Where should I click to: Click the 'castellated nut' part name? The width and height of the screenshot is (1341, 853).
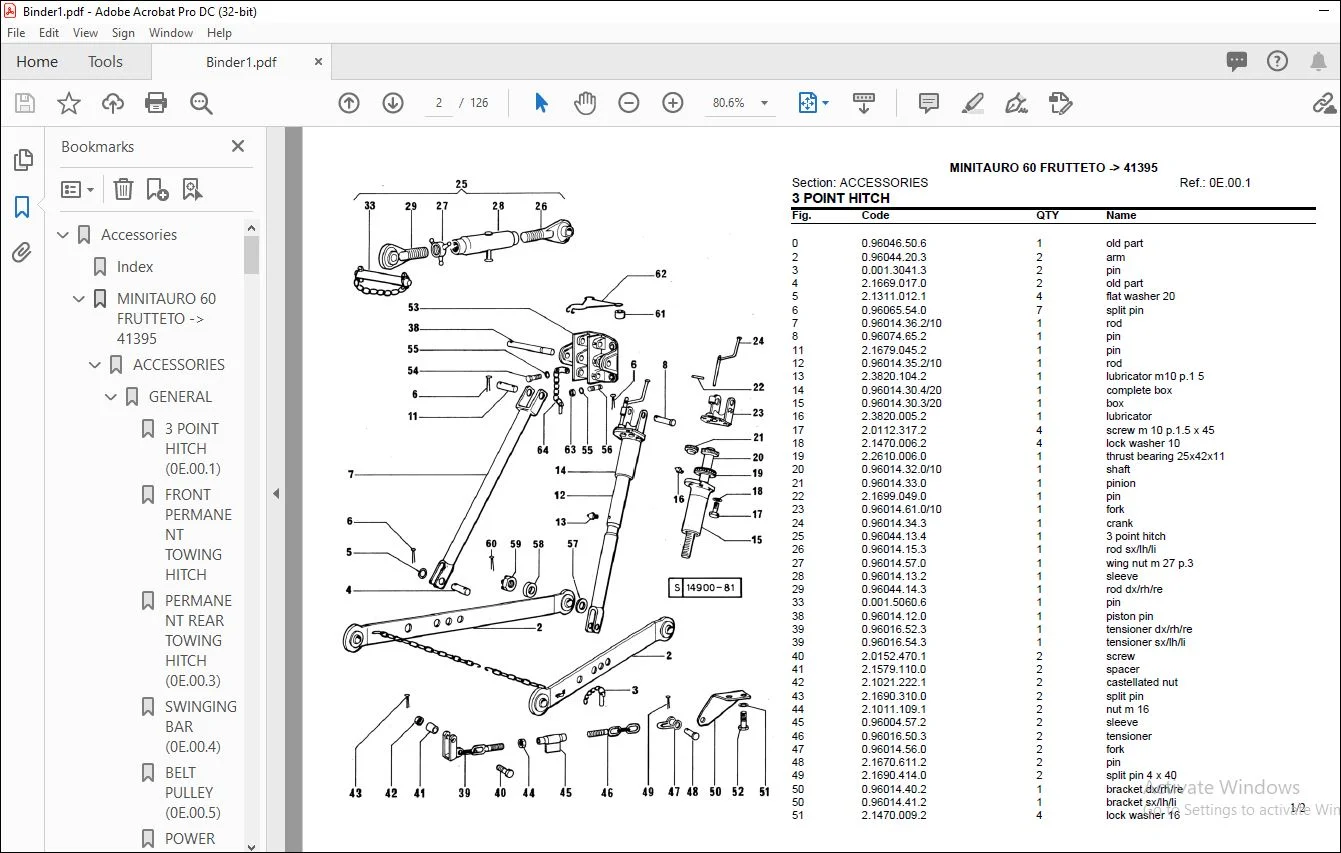click(1142, 683)
